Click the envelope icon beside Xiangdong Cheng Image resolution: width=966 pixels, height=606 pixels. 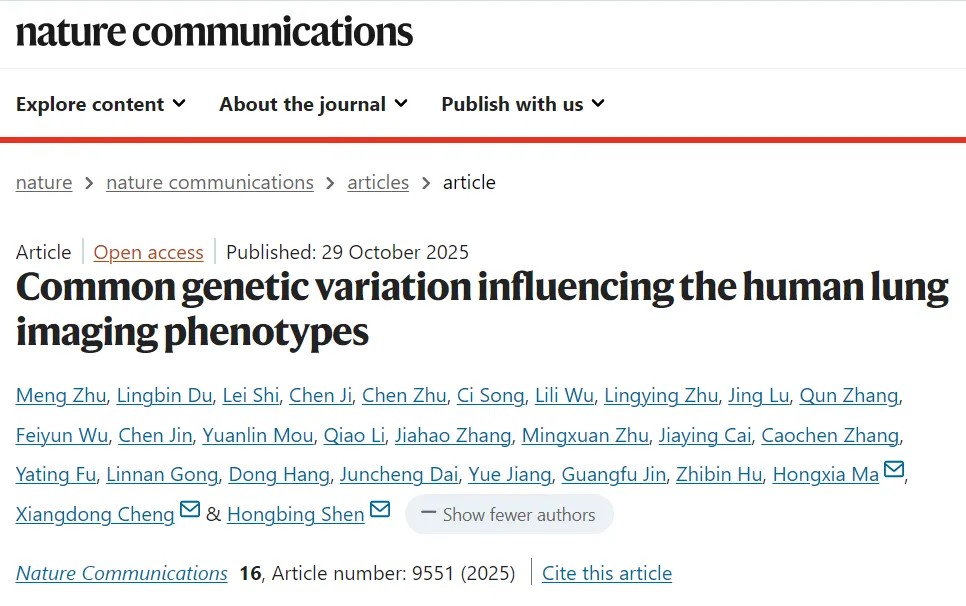(x=190, y=510)
